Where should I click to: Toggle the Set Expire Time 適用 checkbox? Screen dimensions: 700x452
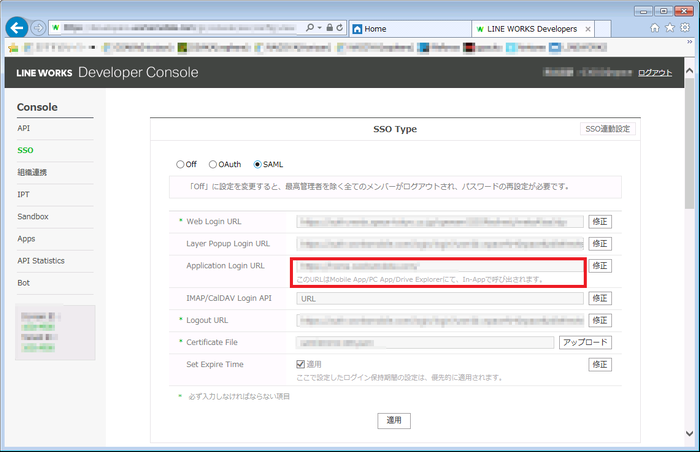click(300, 364)
